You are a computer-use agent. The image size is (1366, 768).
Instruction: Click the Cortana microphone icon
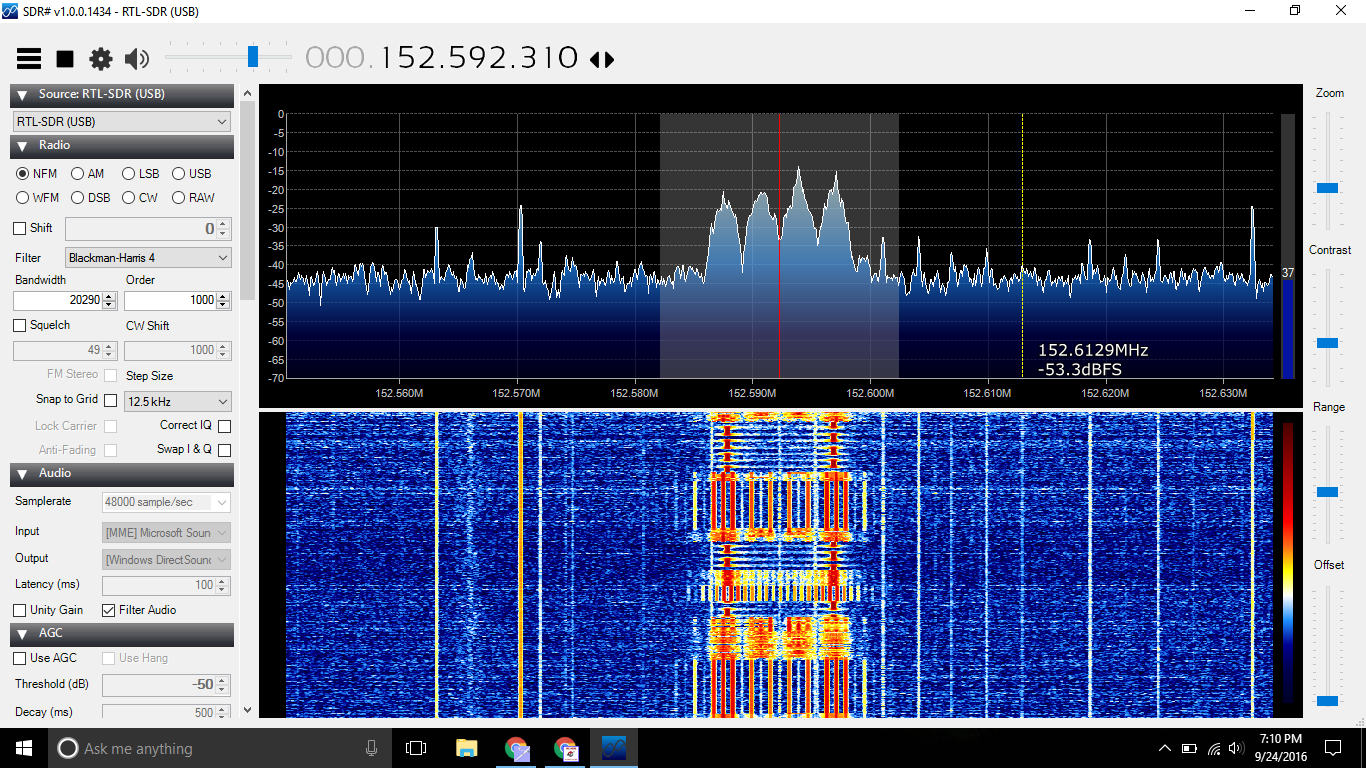371,748
